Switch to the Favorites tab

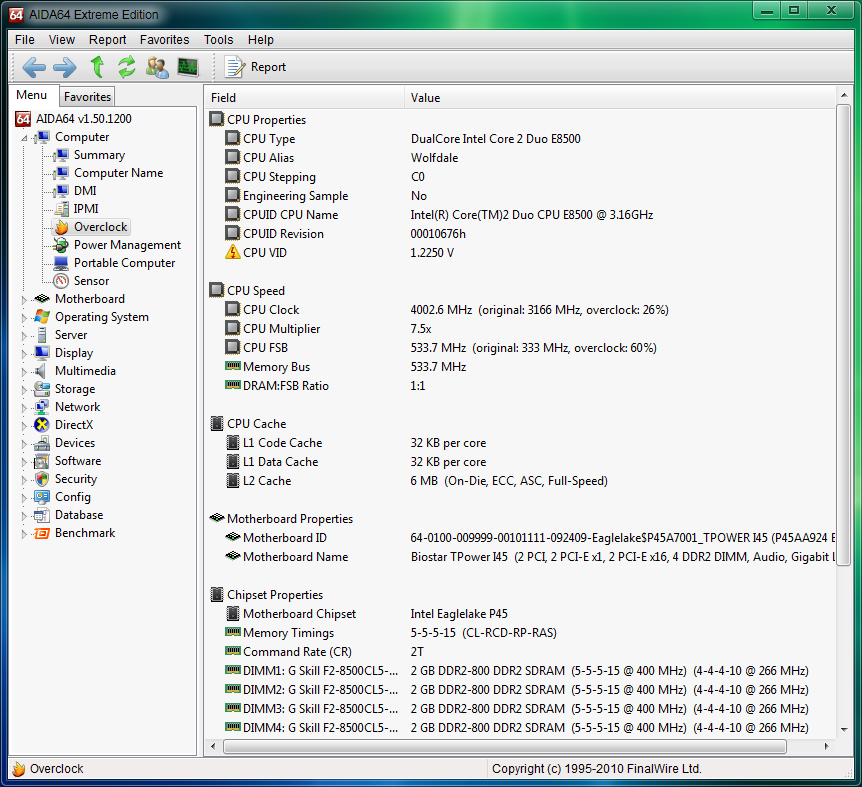[x=87, y=97]
